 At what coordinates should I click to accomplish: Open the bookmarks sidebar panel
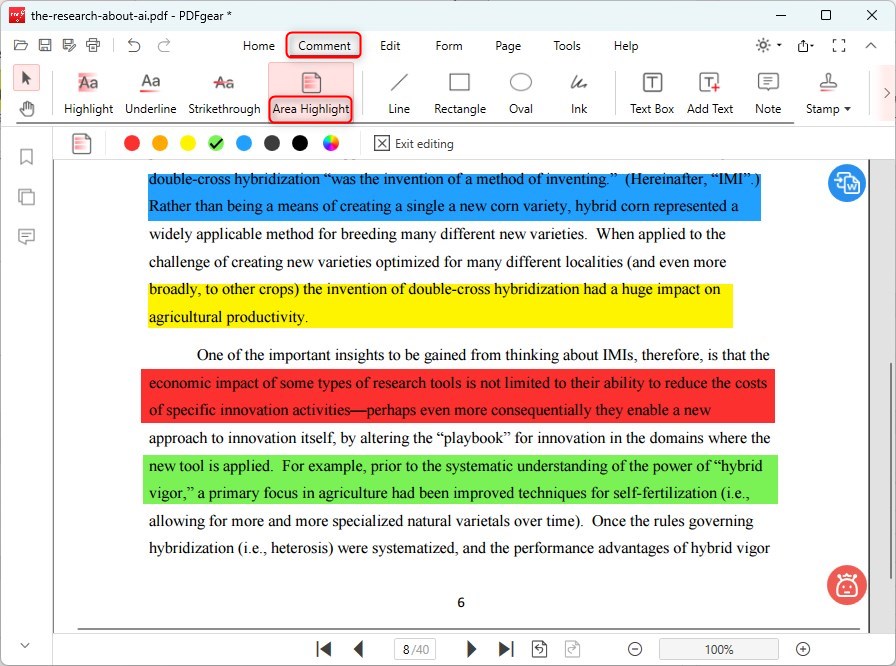click(x=26, y=157)
